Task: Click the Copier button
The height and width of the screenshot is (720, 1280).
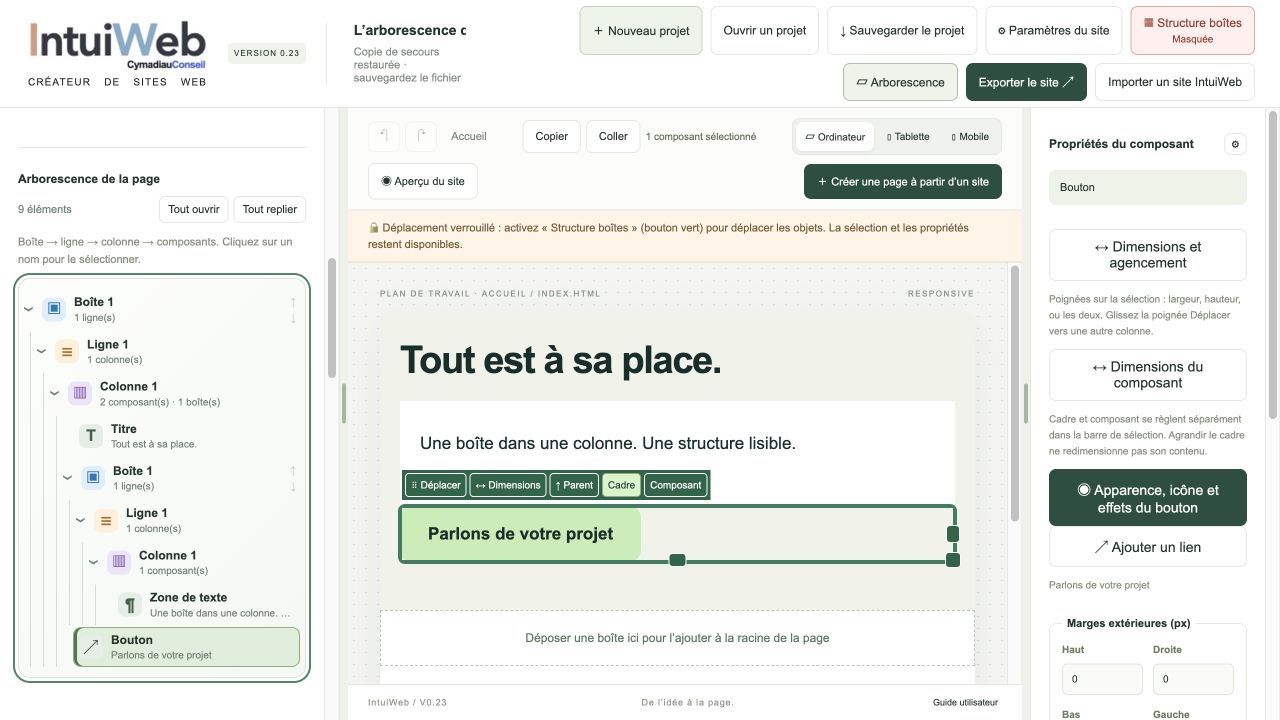Action: pos(552,137)
